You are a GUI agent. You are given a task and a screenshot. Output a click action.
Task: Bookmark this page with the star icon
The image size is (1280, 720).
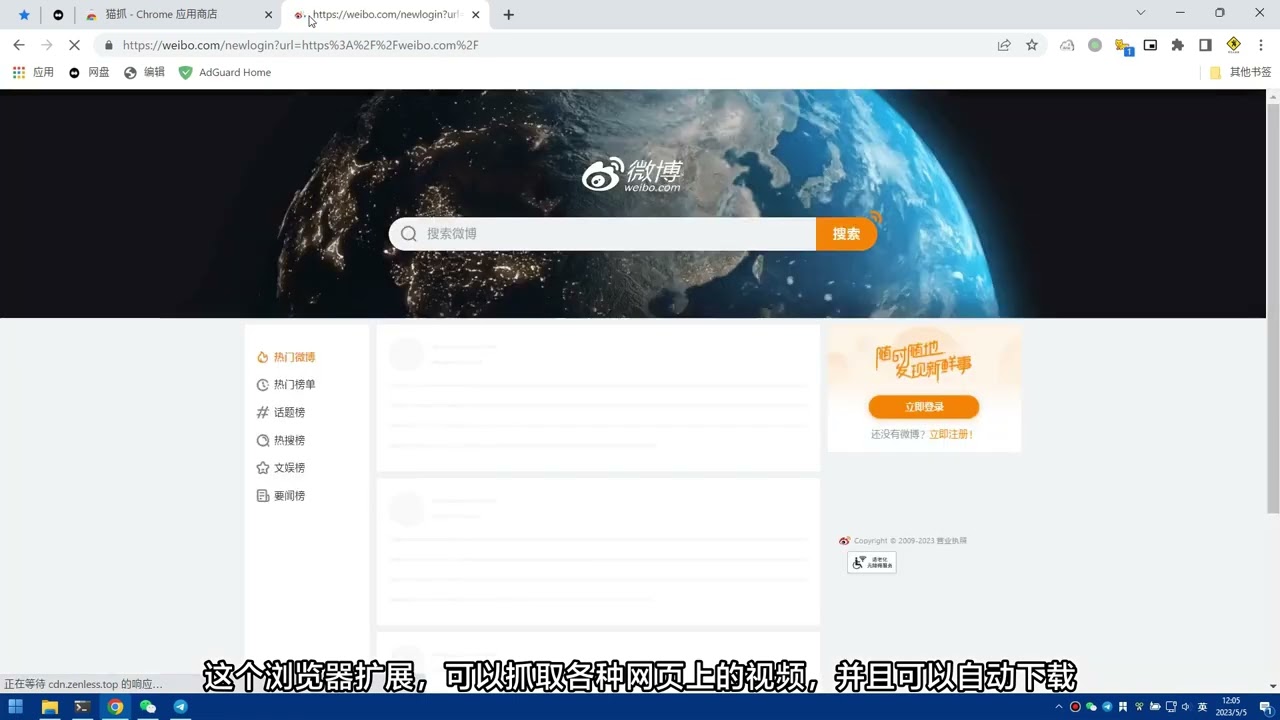(x=1032, y=45)
